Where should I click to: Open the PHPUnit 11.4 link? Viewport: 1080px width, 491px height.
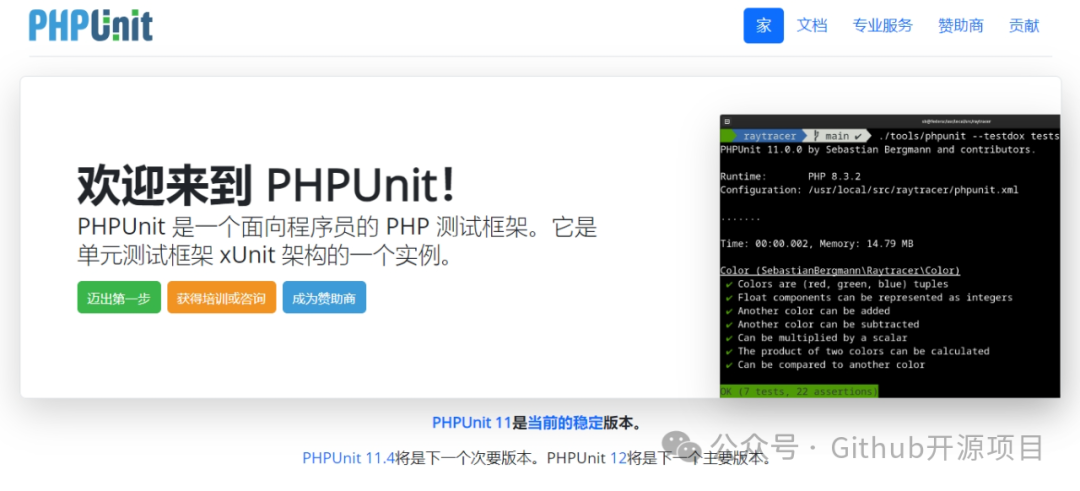coord(348,458)
